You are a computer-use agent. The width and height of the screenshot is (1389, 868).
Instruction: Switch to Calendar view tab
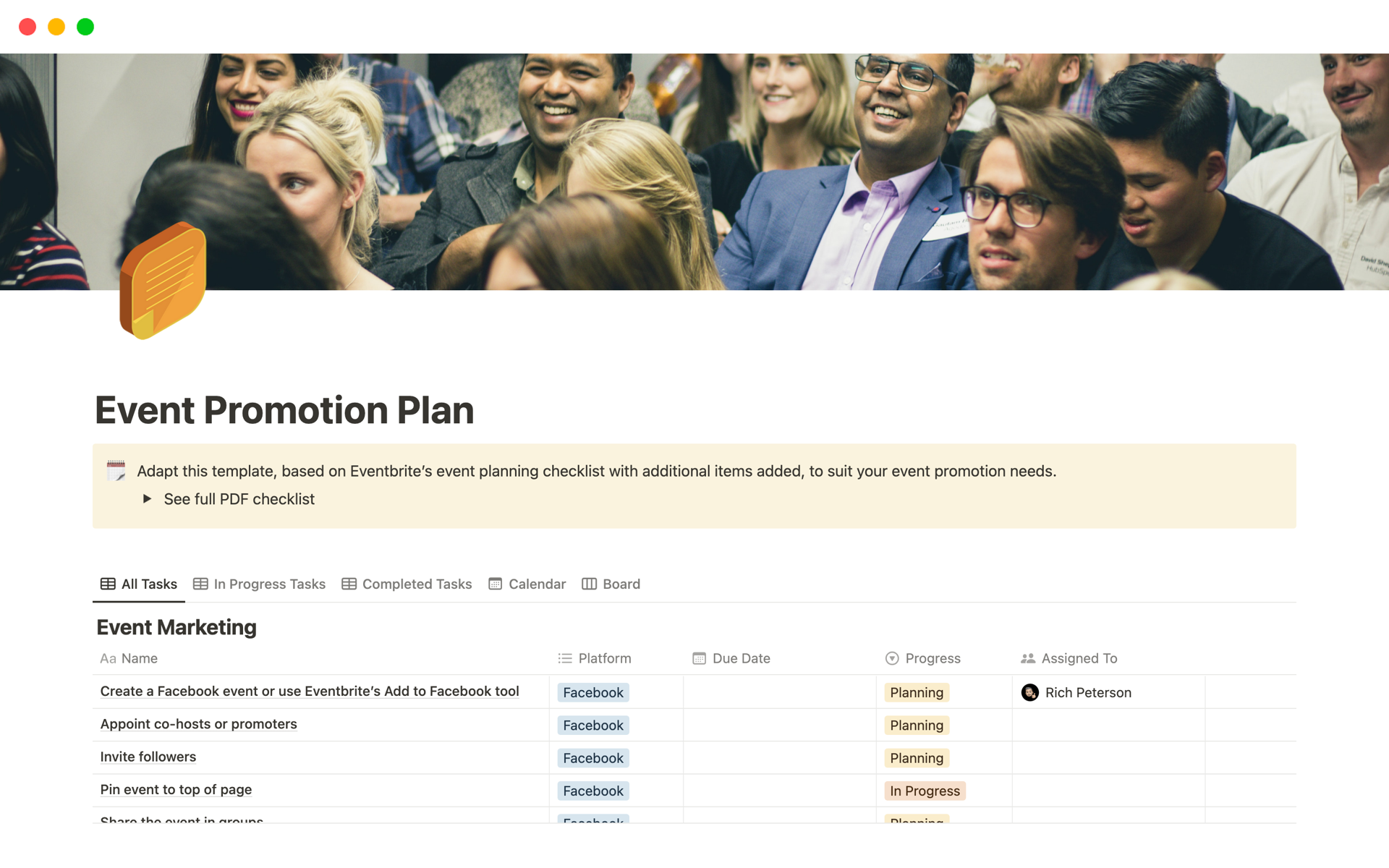click(x=527, y=584)
